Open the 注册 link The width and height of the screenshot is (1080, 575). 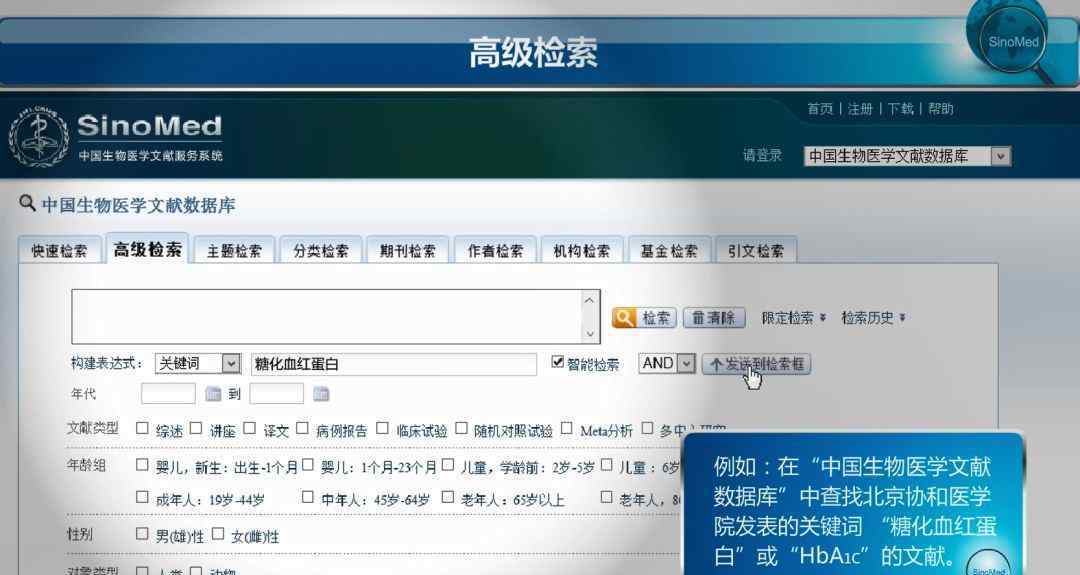point(860,109)
